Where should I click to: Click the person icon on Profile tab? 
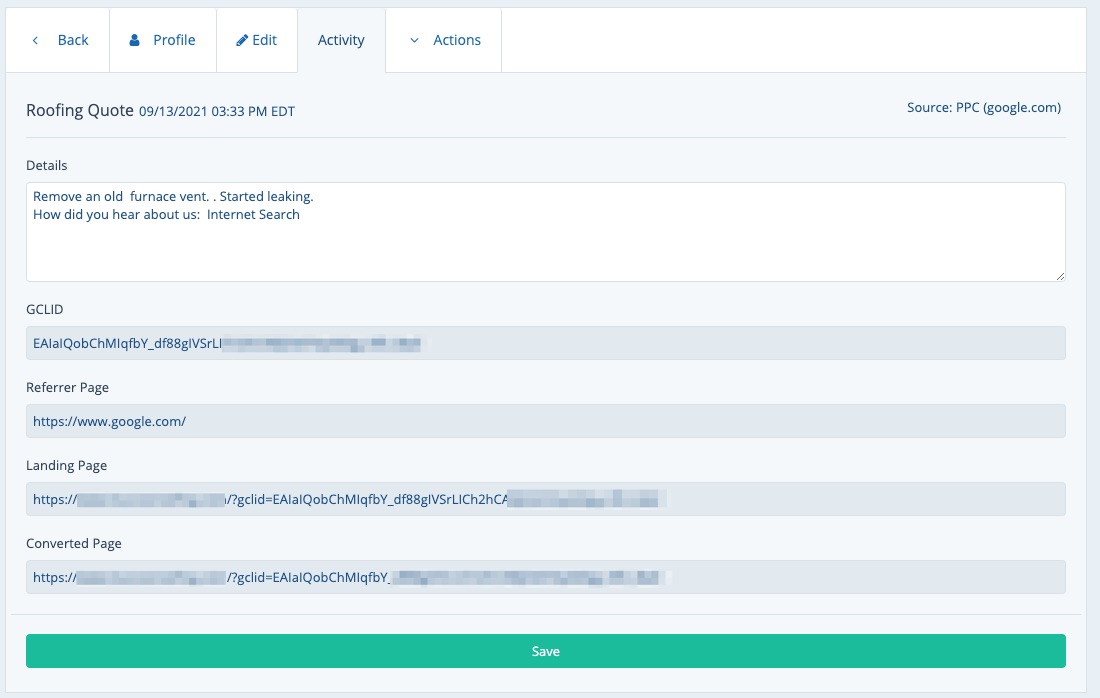[135, 41]
